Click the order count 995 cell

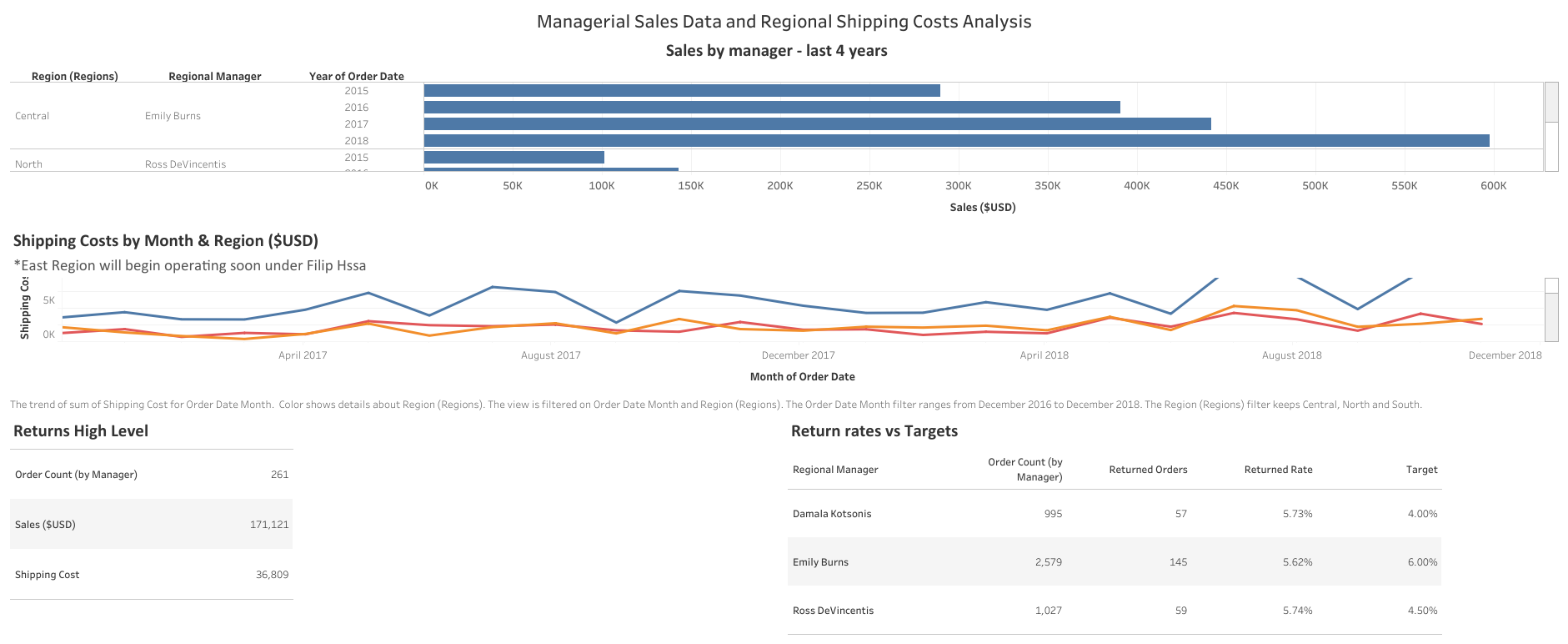tap(1054, 514)
